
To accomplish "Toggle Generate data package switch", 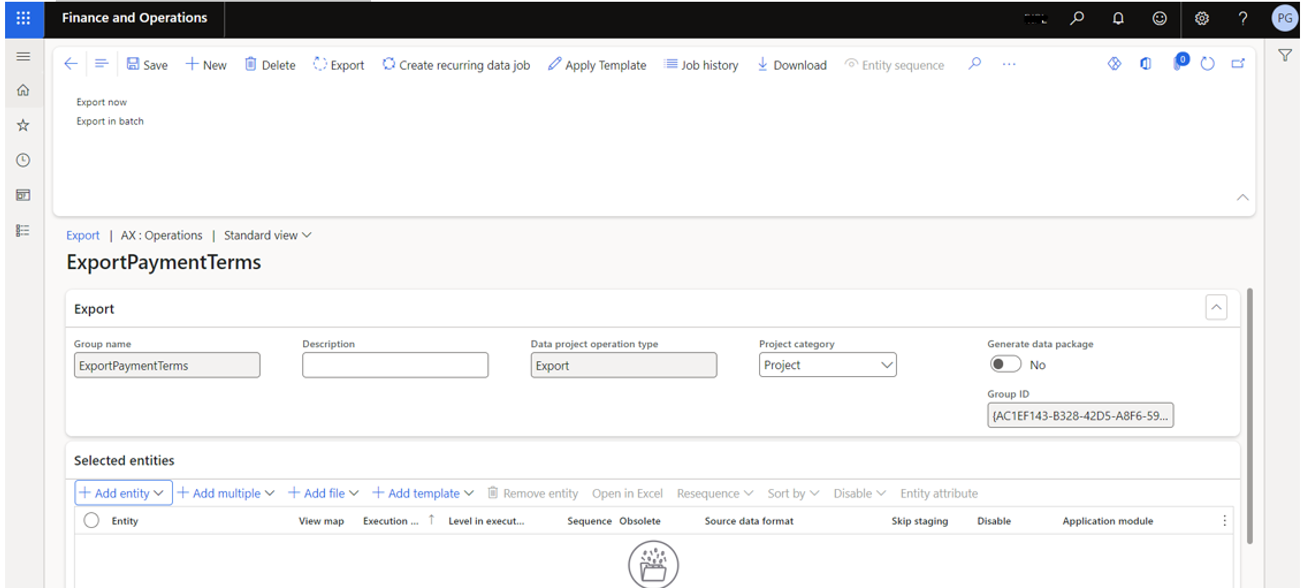I will (1005, 365).
